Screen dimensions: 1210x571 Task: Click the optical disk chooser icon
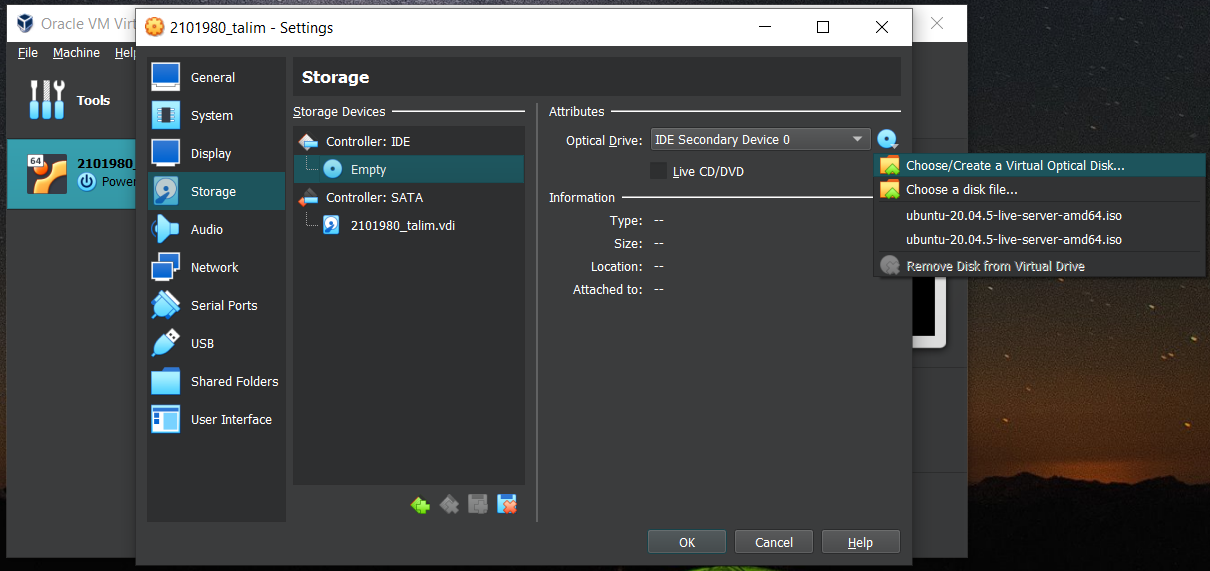(x=888, y=140)
